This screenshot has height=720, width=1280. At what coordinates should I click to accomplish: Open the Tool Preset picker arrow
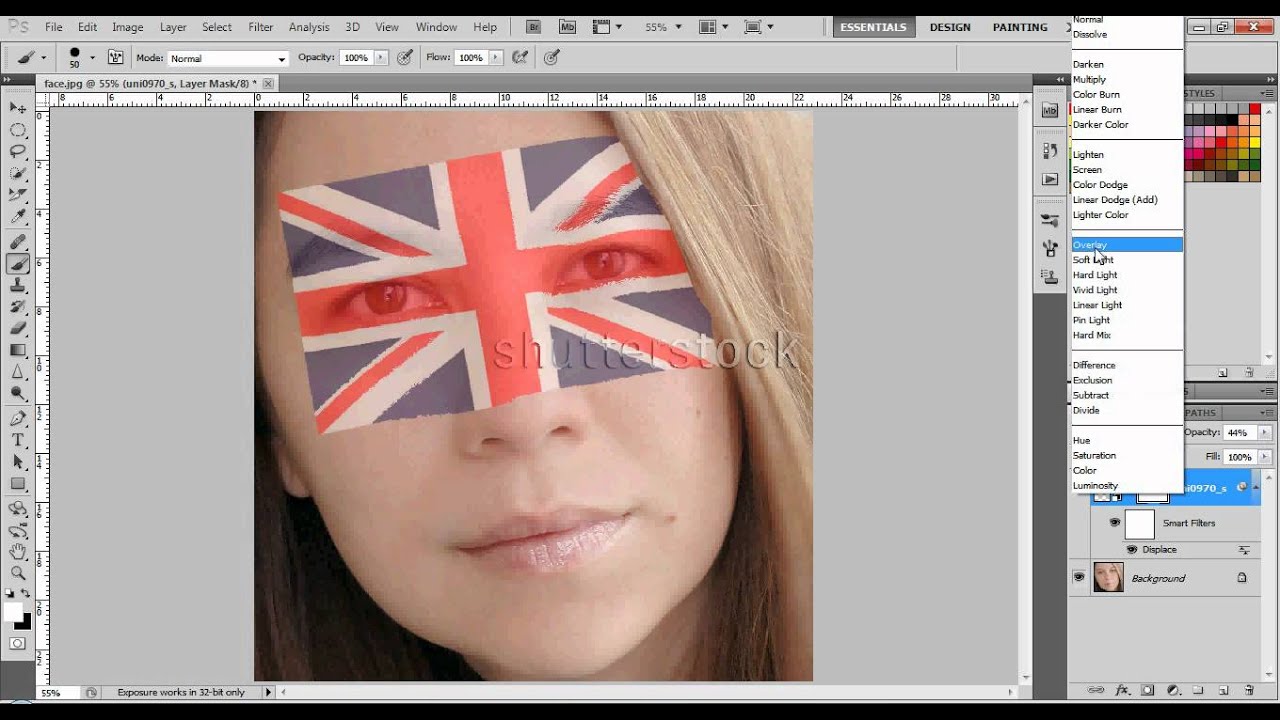tap(43, 58)
